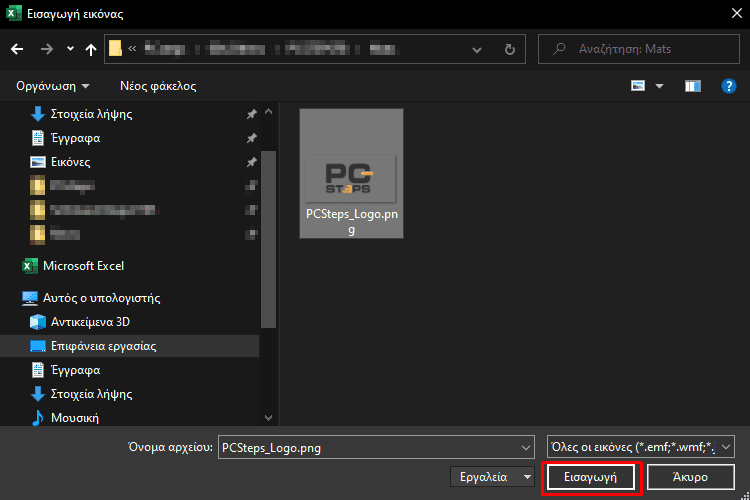Click the navigation pane scroll up arrow
The width and height of the screenshot is (750, 500).
point(268,111)
